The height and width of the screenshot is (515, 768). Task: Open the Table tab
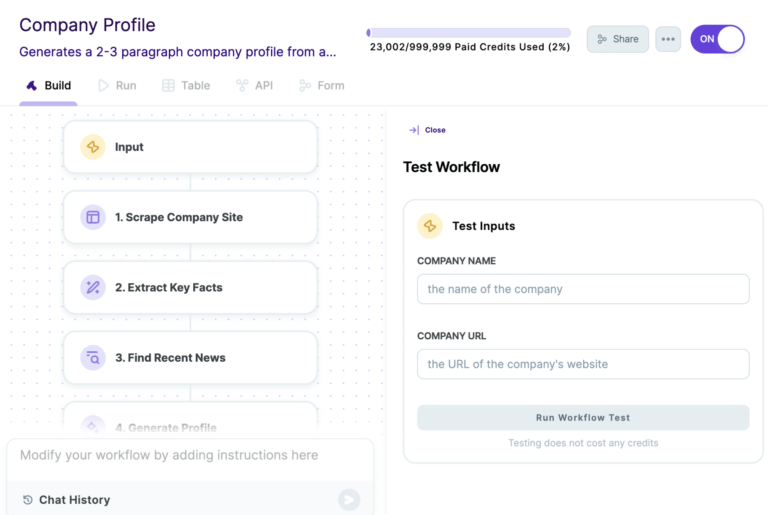click(x=186, y=86)
